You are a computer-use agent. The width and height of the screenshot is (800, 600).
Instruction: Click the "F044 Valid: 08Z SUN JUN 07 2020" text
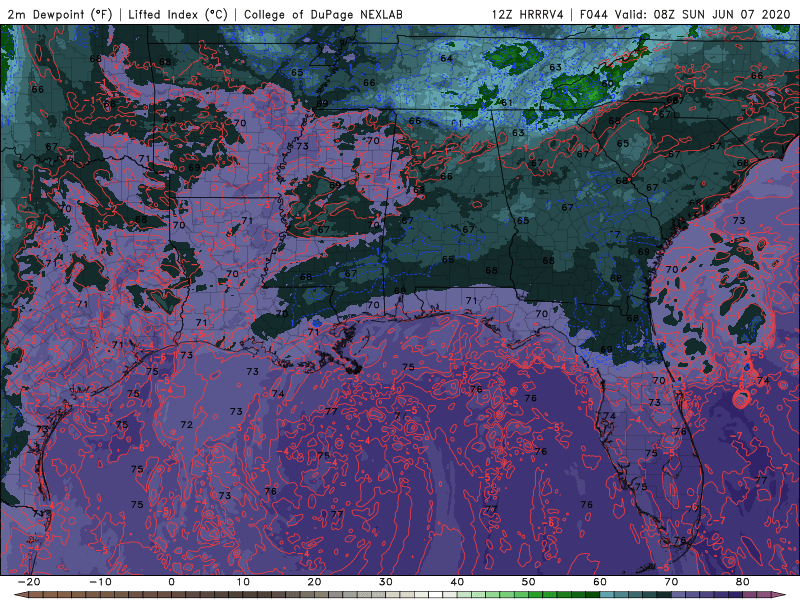pos(685,14)
